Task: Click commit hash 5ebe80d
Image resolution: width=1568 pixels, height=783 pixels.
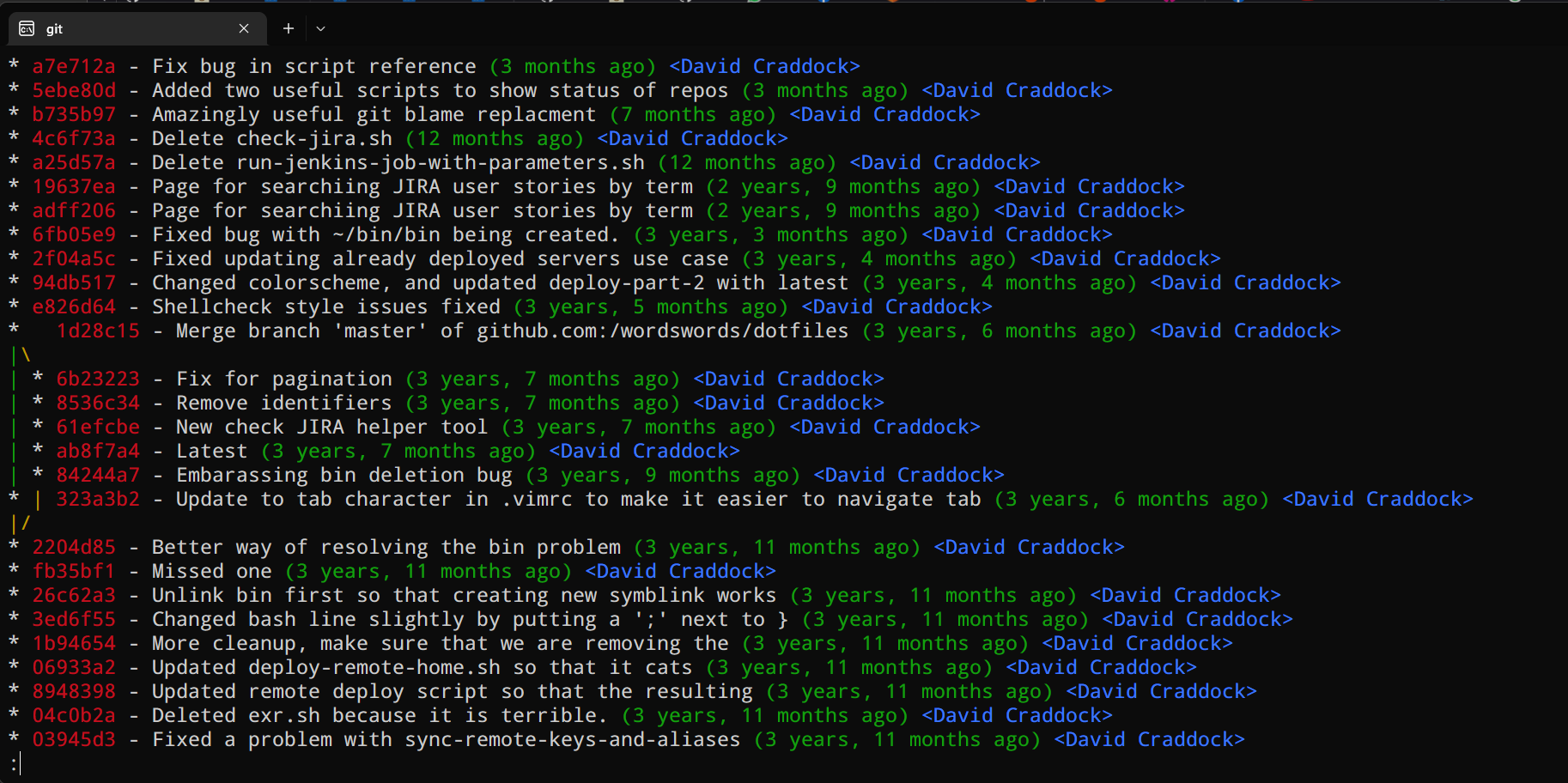Action: pyautogui.click(x=74, y=90)
